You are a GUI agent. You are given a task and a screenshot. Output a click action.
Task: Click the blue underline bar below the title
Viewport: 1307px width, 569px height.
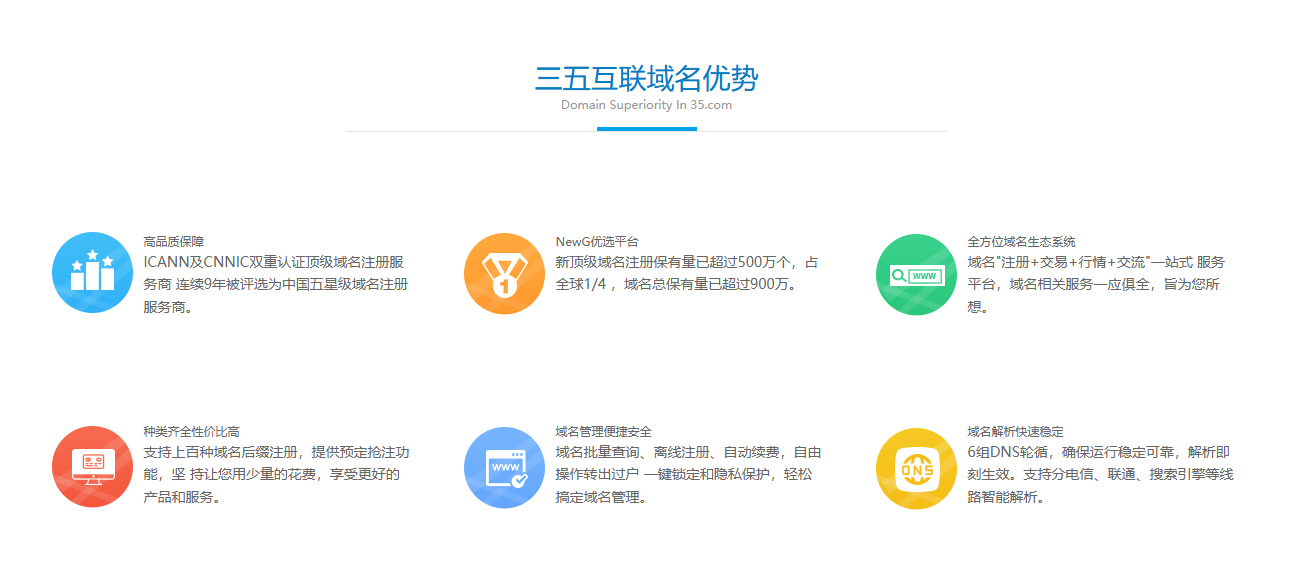point(646,129)
